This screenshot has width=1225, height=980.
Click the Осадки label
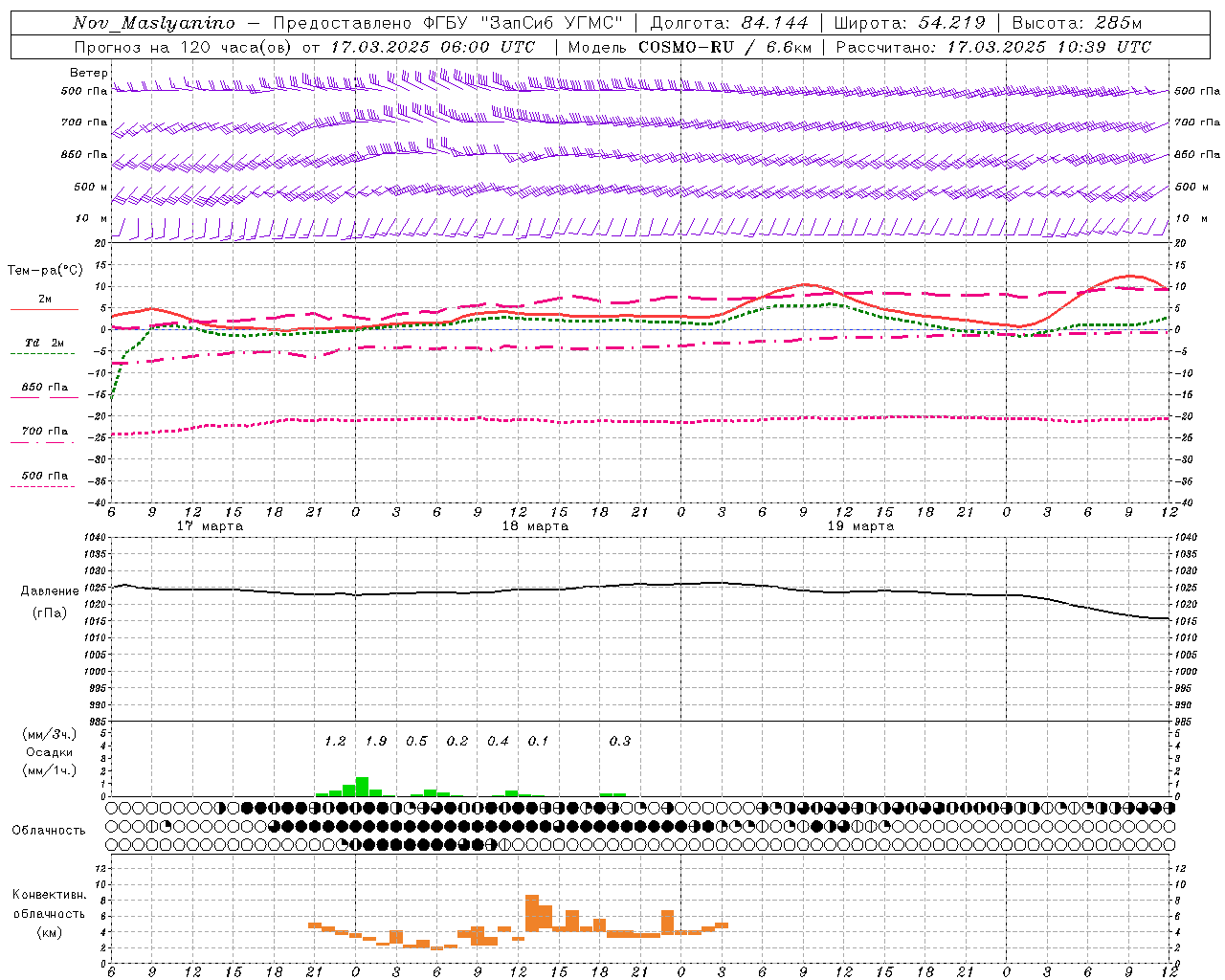(50, 752)
